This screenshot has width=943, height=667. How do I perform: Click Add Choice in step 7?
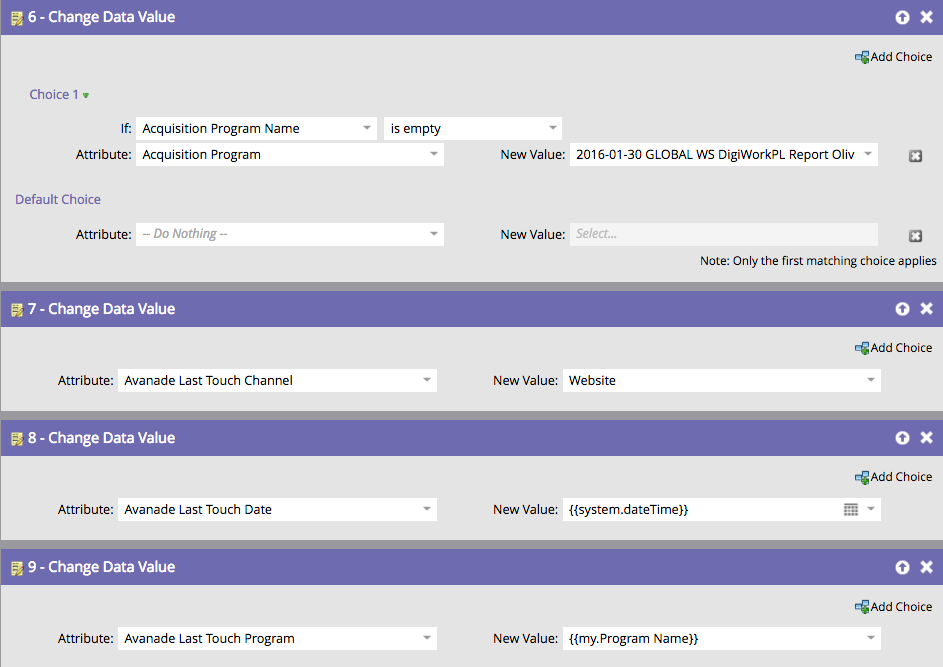[x=893, y=348]
